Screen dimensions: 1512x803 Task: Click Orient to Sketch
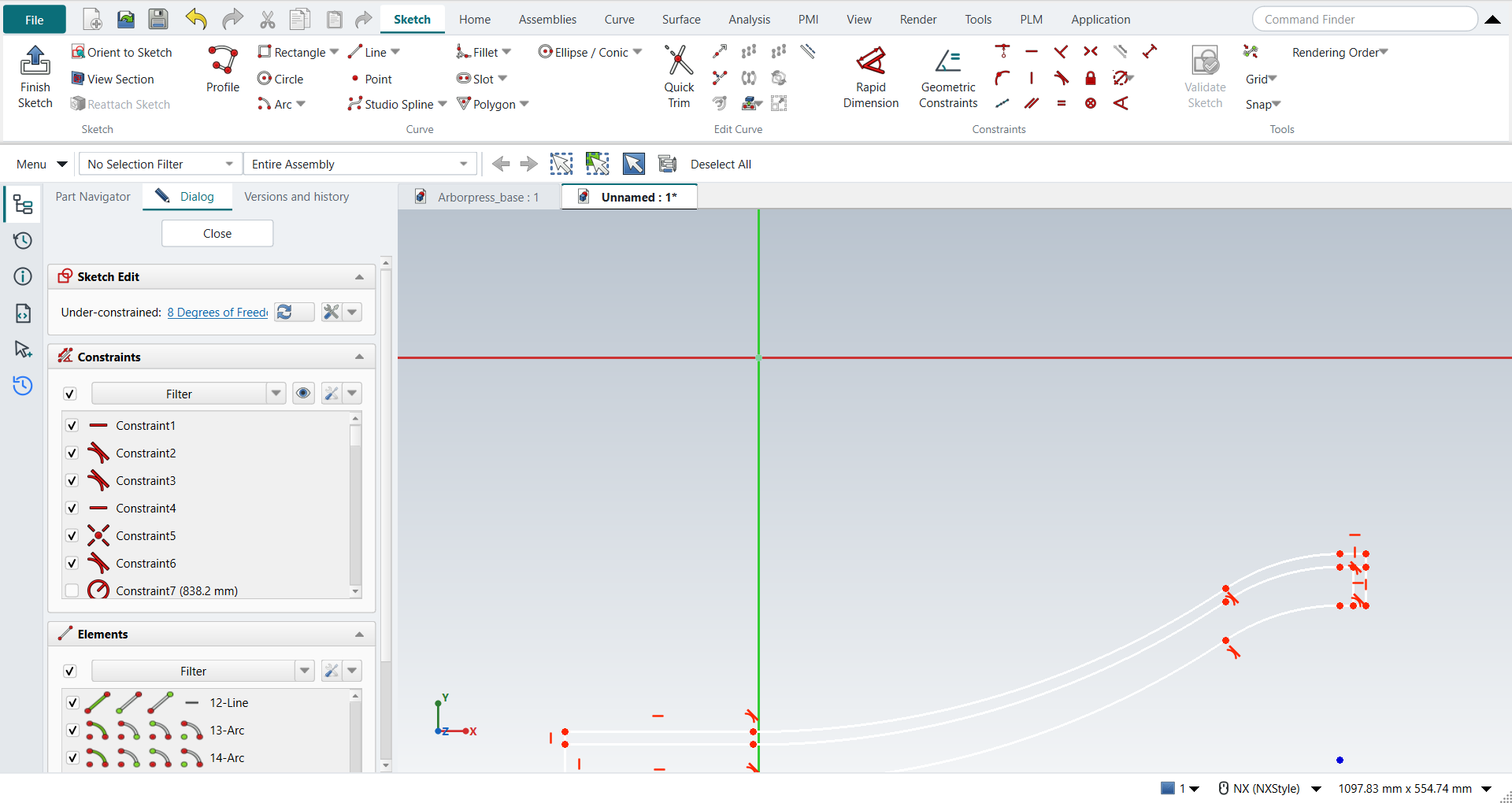pyautogui.click(x=121, y=52)
